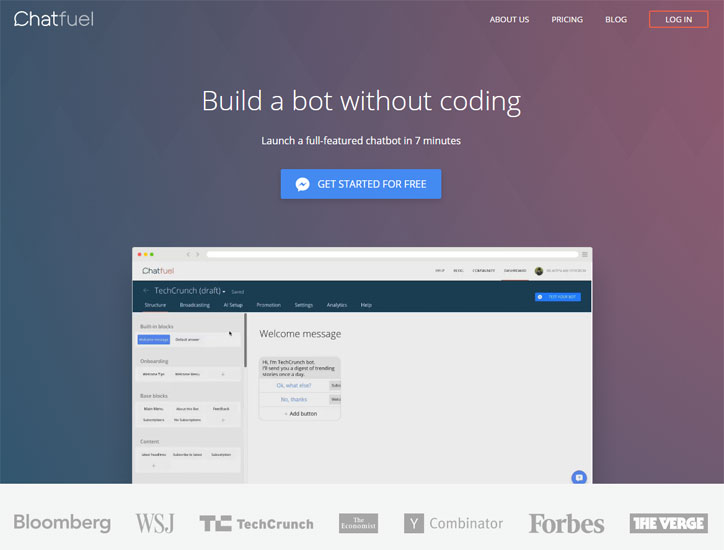
Task: Click the WSJ logo
Action: pyautogui.click(x=155, y=523)
